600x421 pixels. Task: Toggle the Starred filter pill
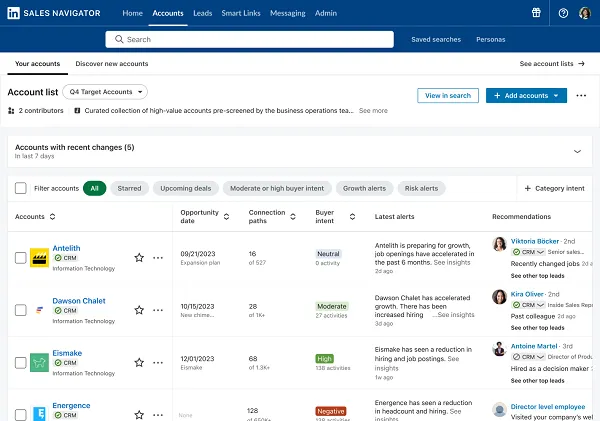tap(129, 188)
